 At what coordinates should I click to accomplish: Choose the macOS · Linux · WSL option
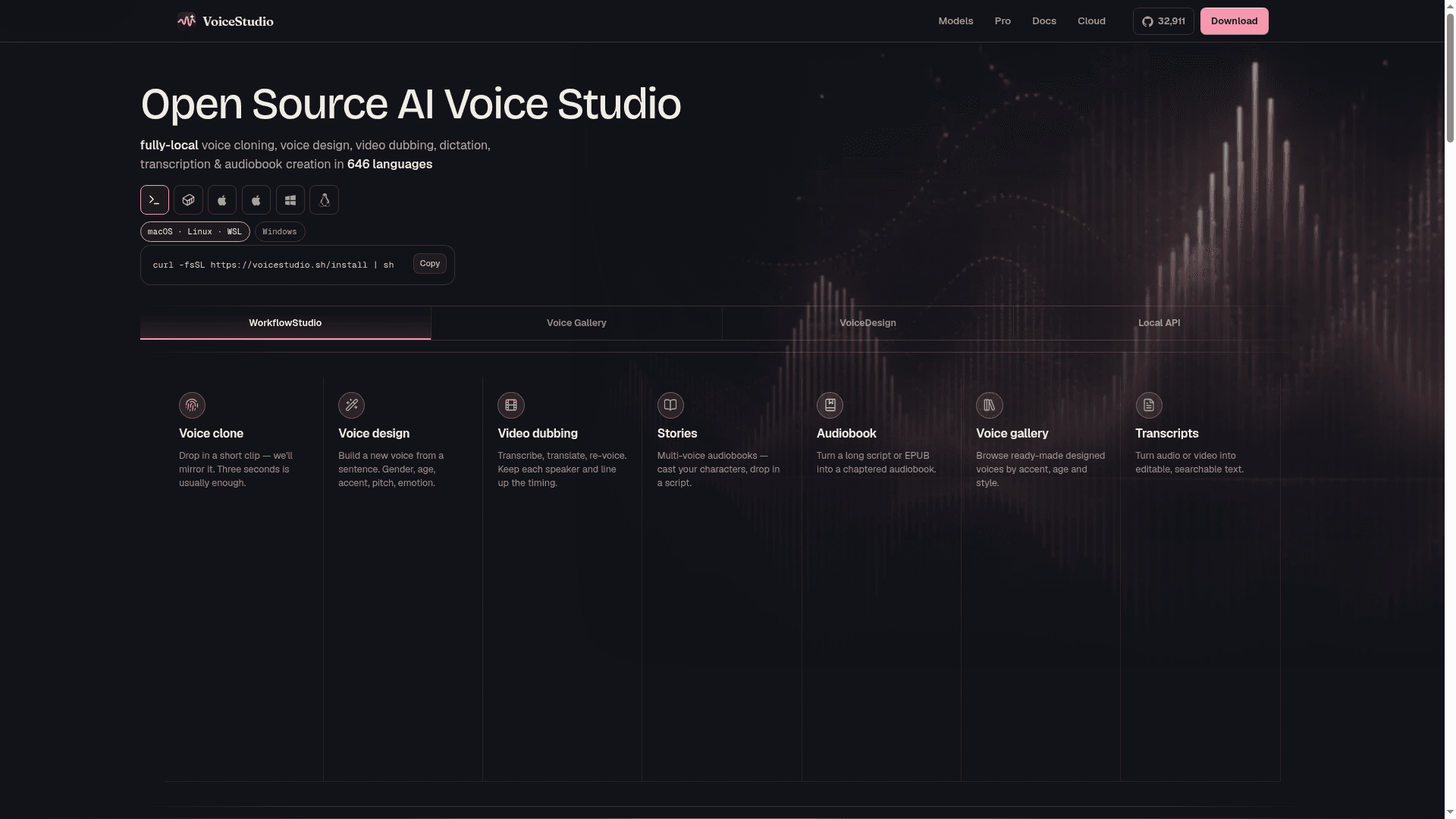point(195,232)
